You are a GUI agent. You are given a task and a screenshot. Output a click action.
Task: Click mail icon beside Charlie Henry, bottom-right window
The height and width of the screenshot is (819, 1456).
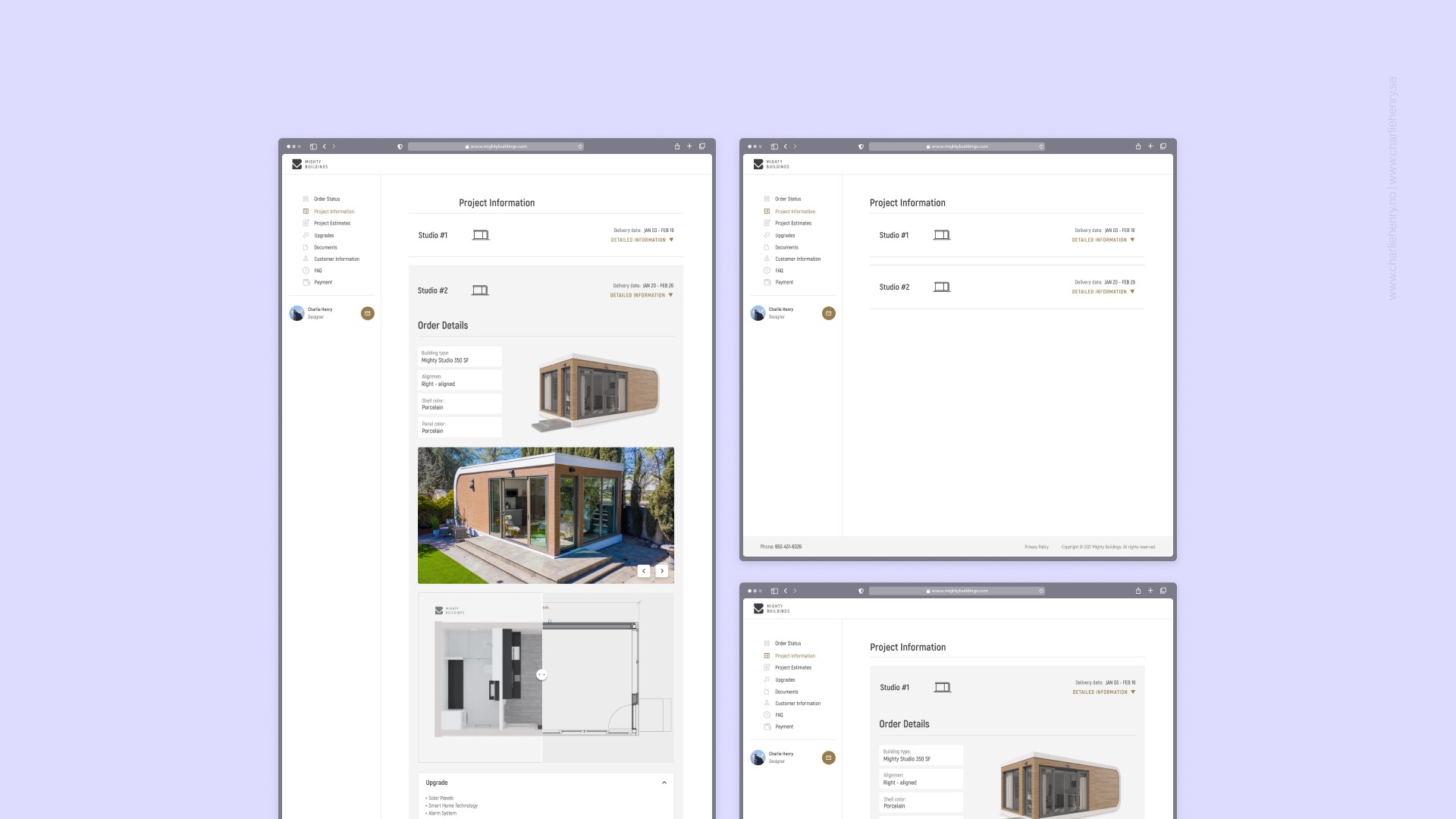pos(829,758)
